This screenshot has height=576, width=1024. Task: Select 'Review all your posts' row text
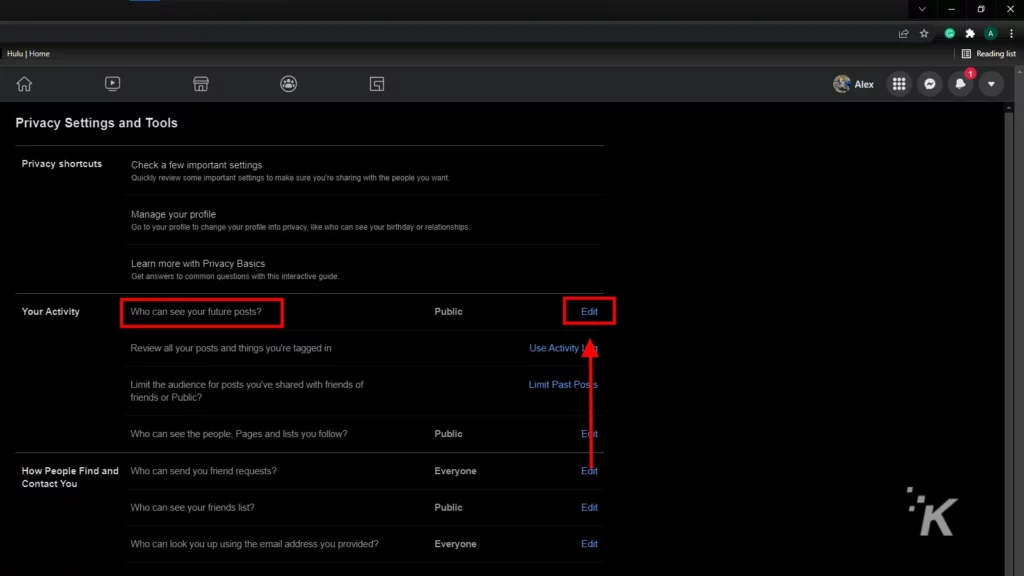tap(231, 348)
